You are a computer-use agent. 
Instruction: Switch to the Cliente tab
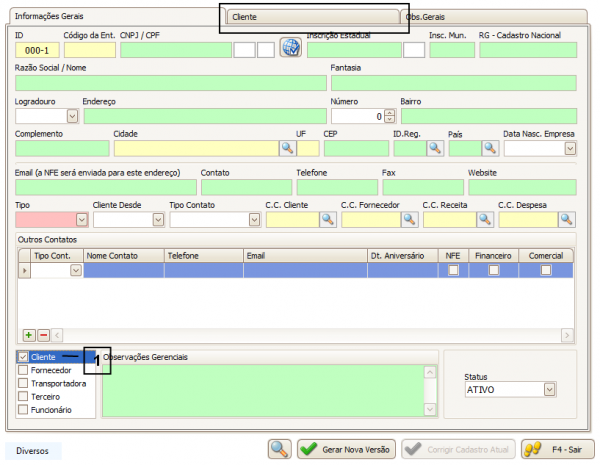pyautogui.click(x=310, y=17)
